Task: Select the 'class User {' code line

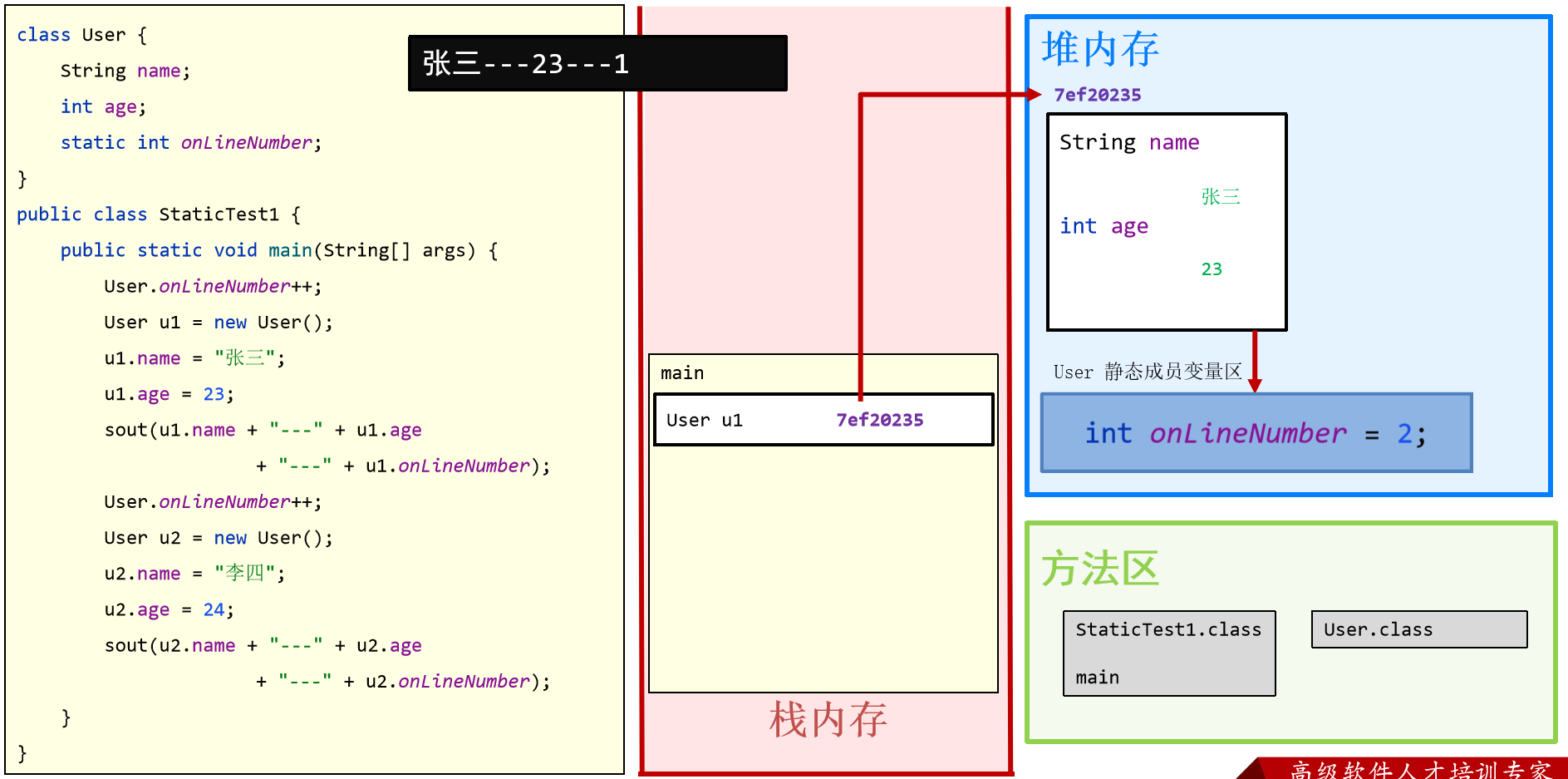Action: [x=82, y=35]
